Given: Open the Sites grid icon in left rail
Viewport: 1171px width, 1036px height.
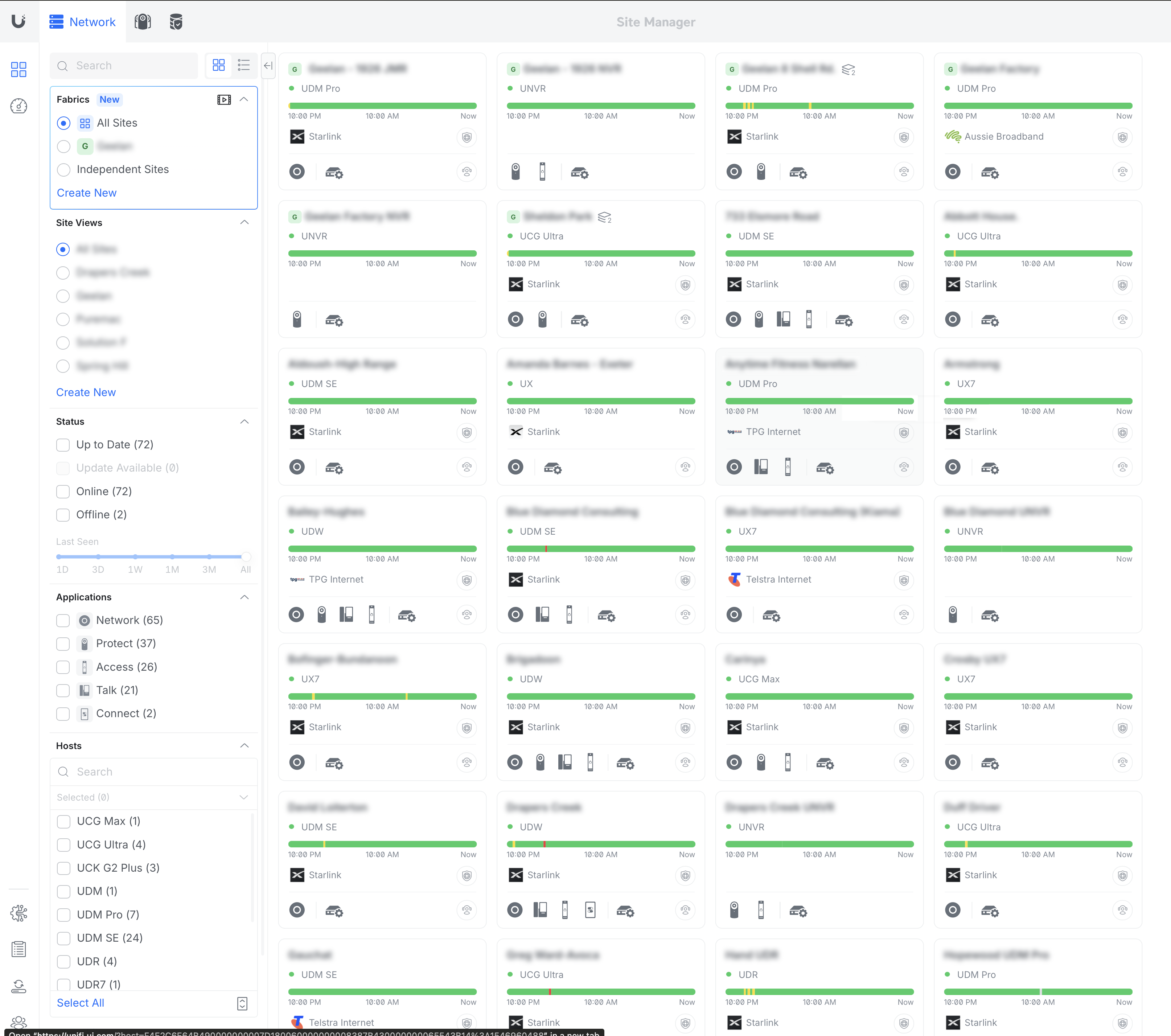Looking at the screenshot, I should (x=19, y=69).
